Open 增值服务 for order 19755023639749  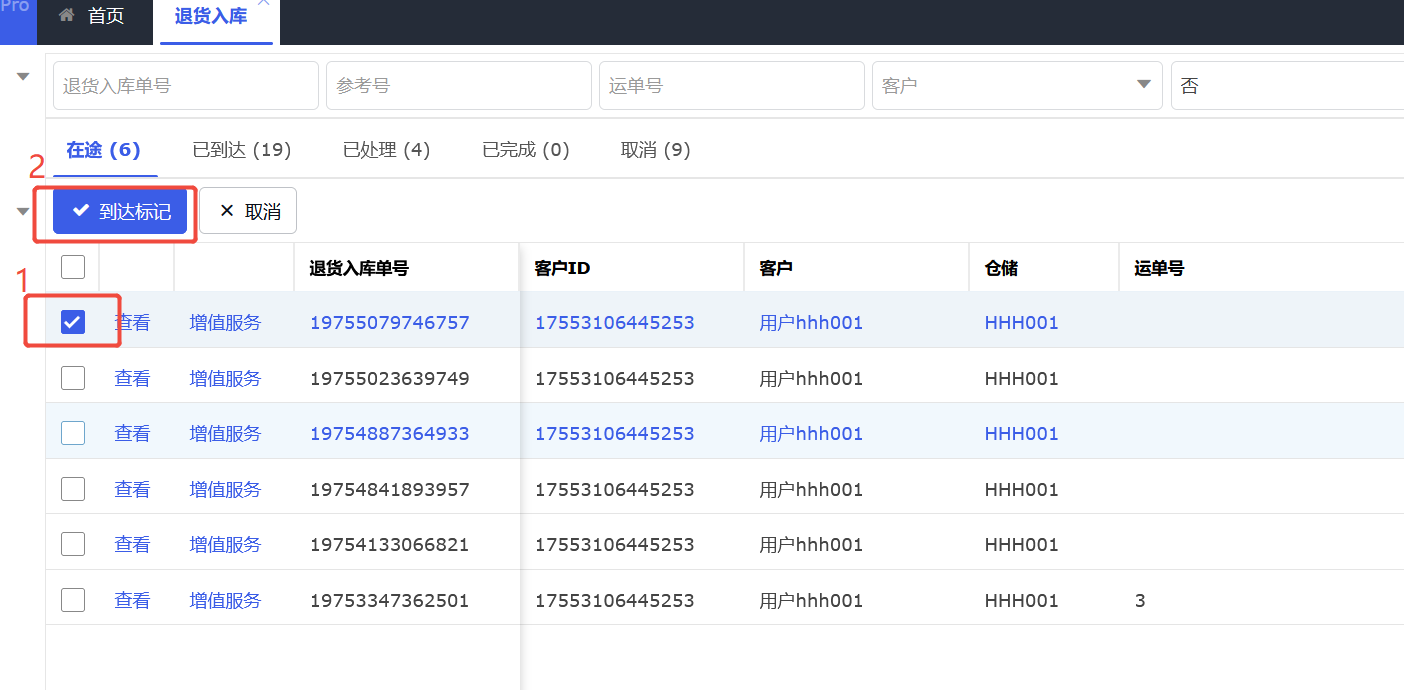(x=225, y=378)
